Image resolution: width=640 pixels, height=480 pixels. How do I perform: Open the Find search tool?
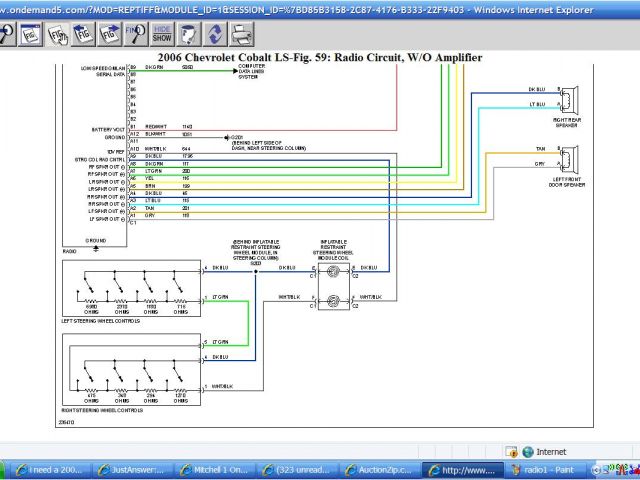pyautogui.click(x=134, y=33)
